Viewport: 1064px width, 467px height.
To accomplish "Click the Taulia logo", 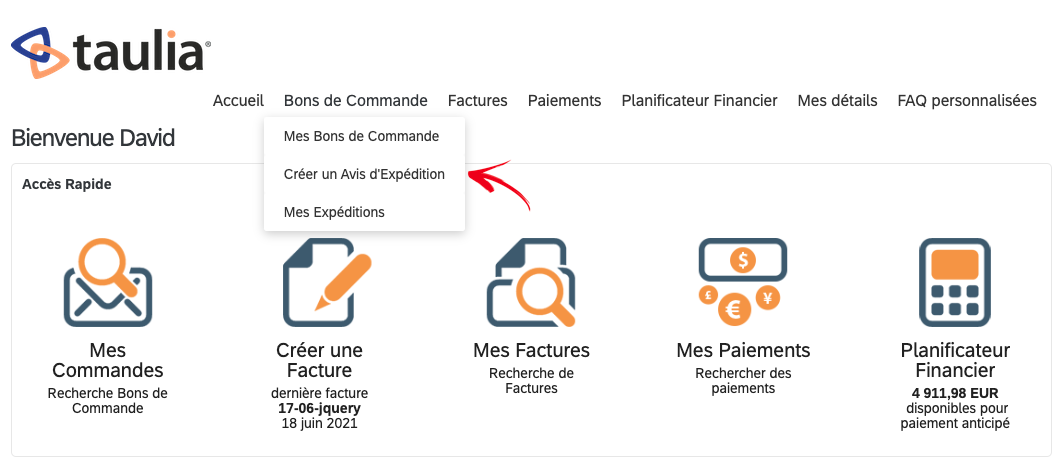I will [111, 53].
